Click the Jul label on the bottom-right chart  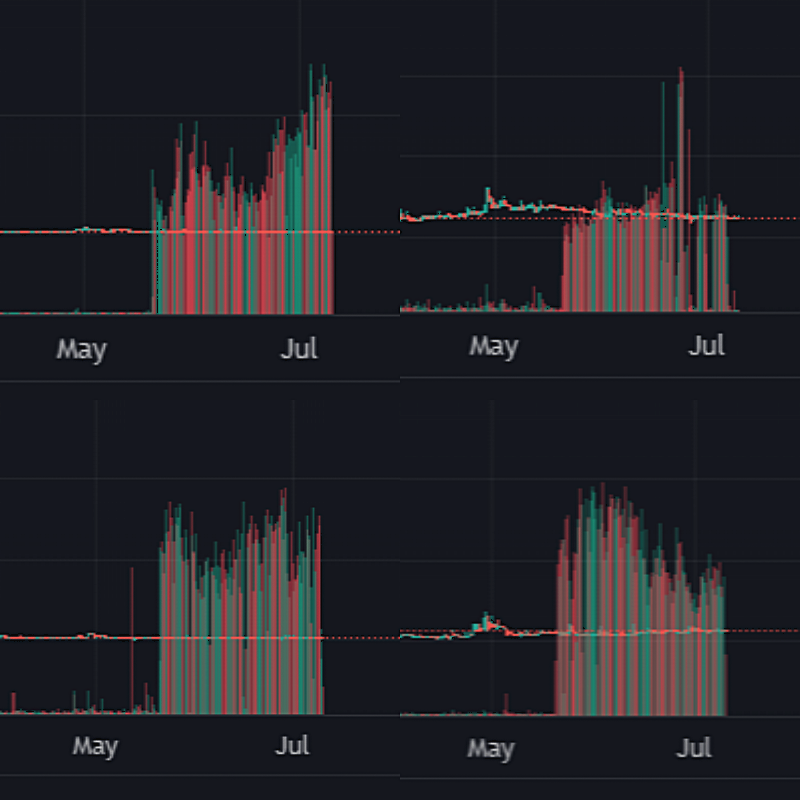click(x=694, y=748)
